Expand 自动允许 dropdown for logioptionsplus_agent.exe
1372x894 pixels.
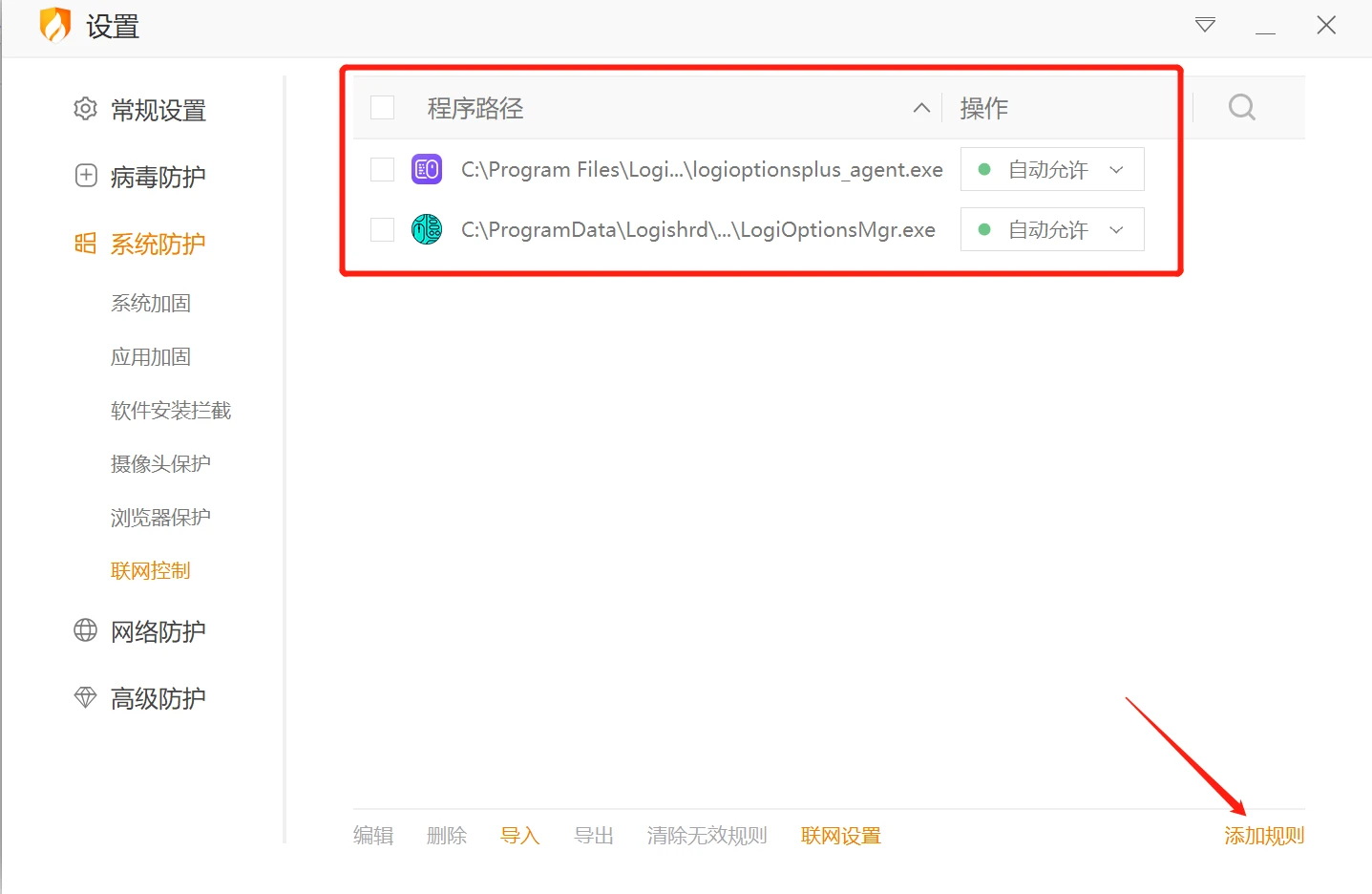pyautogui.click(x=1052, y=169)
